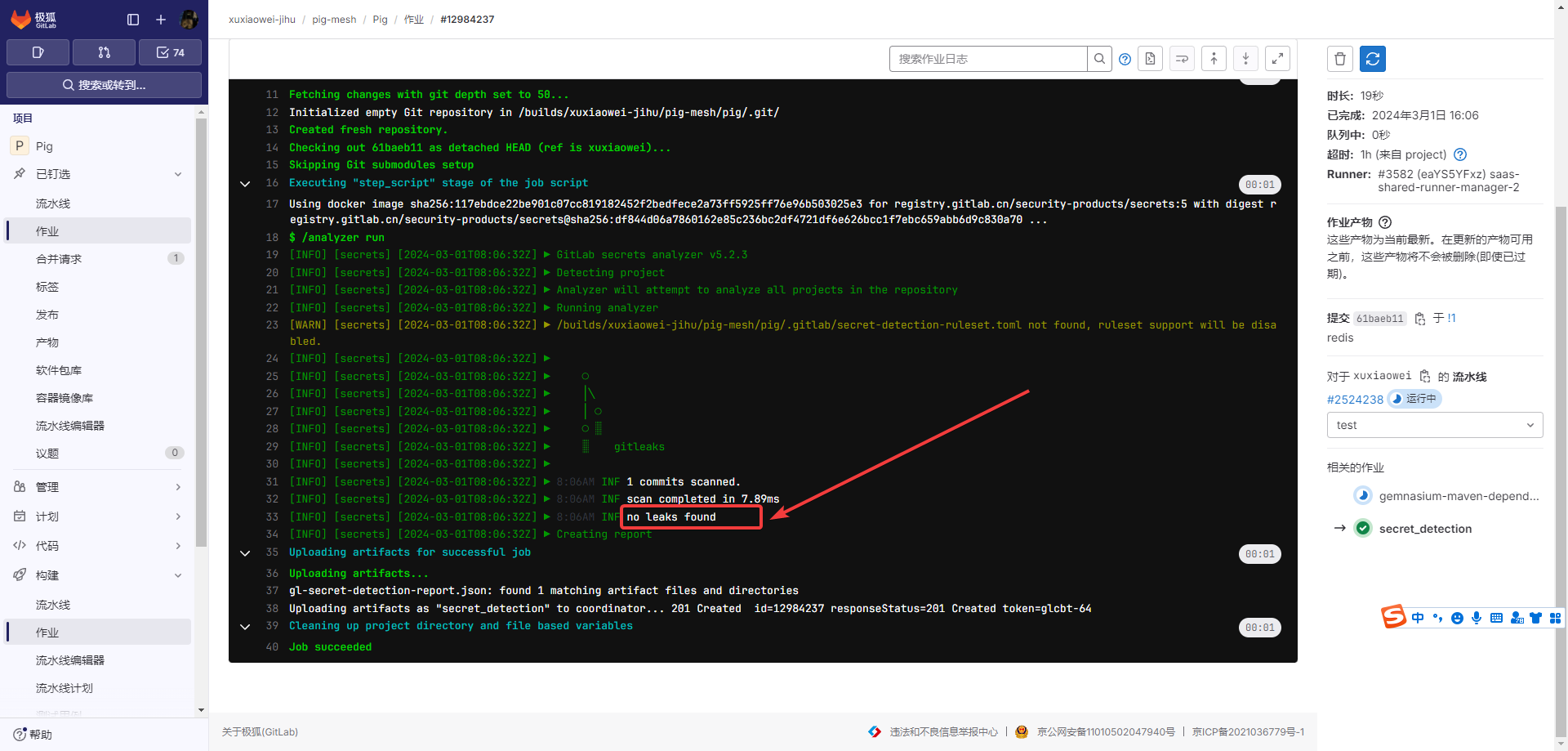Collapse the step_script log section
The width and height of the screenshot is (1568, 751).
click(x=245, y=184)
